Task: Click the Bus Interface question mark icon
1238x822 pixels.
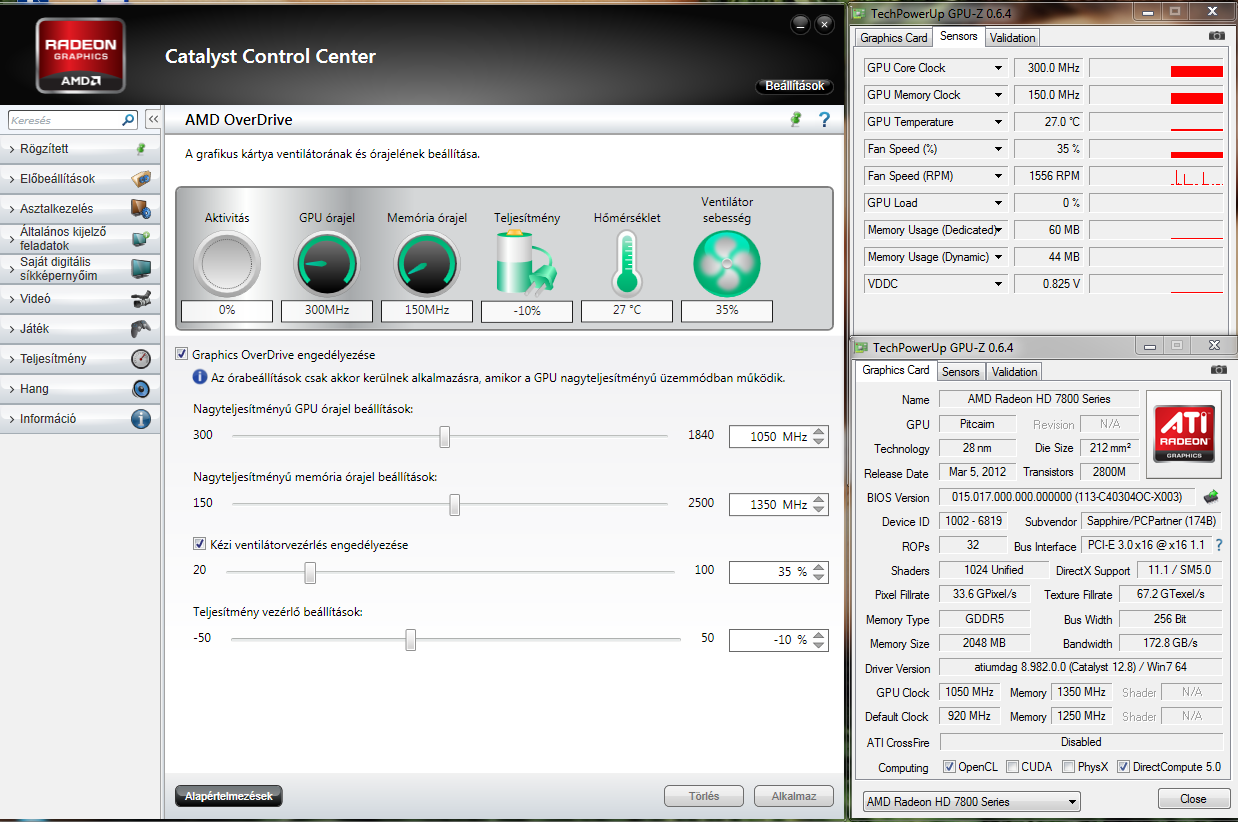Action: pos(1218,545)
